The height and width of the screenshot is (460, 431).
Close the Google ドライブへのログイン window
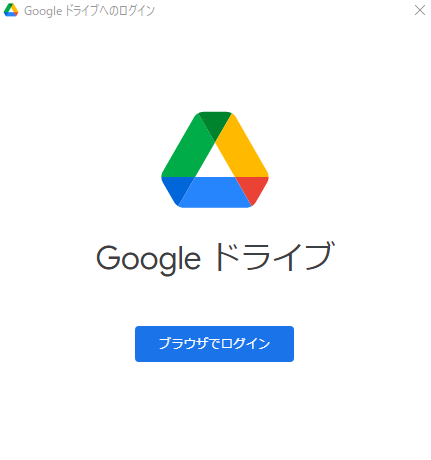click(x=420, y=10)
